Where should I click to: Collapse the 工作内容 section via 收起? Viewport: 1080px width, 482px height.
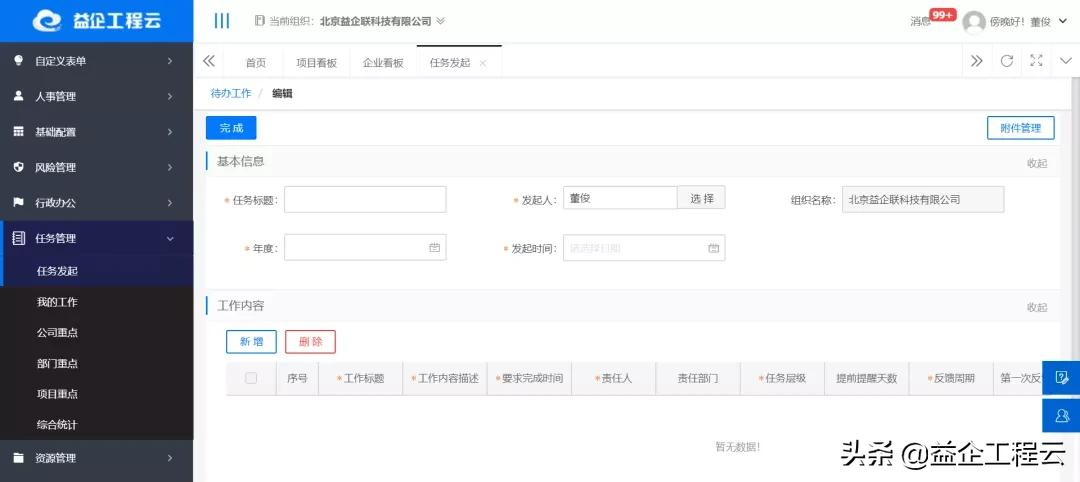pyautogui.click(x=1037, y=307)
